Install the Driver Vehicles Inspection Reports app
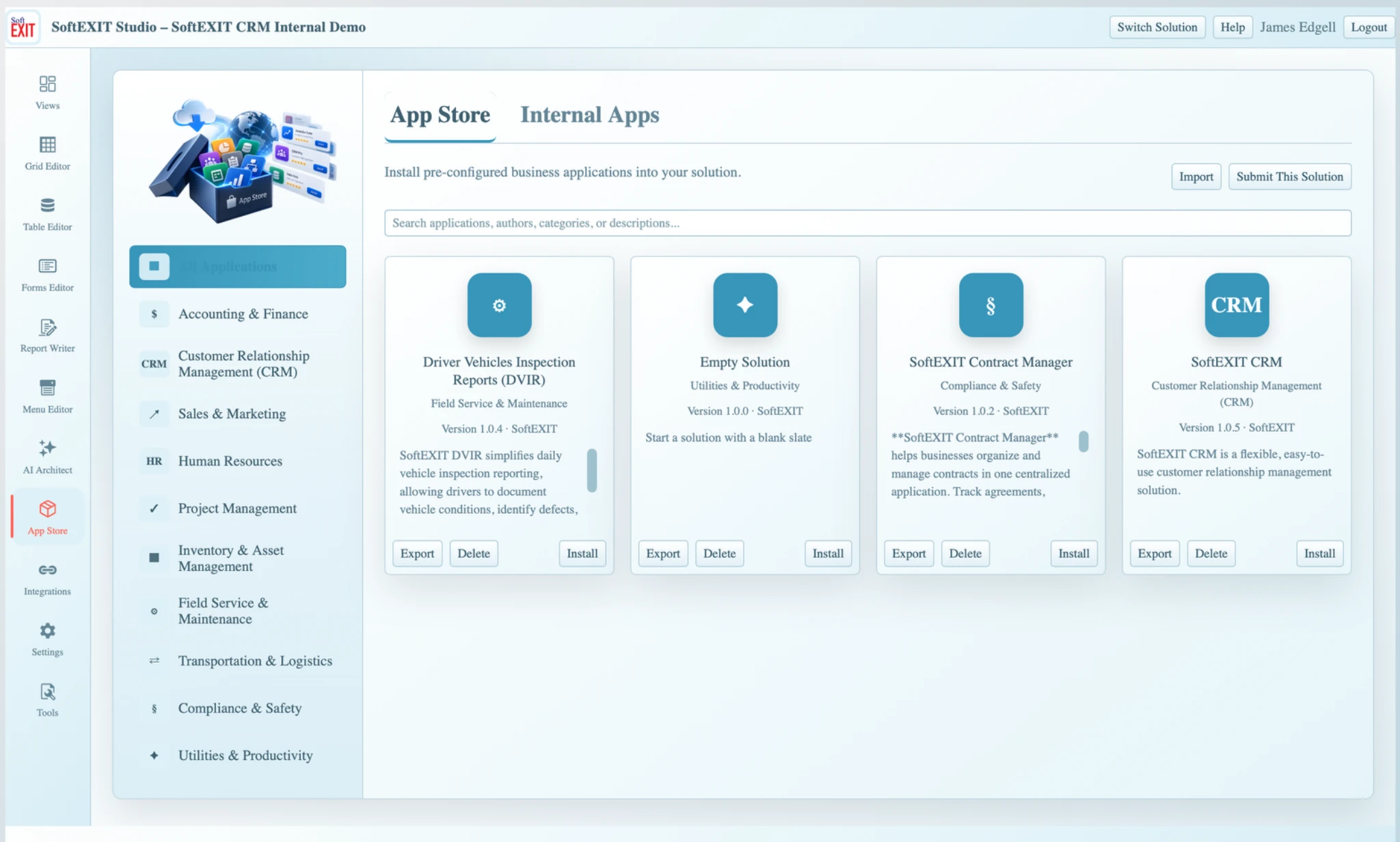Viewport: 1400px width, 842px height. (x=582, y=554)
